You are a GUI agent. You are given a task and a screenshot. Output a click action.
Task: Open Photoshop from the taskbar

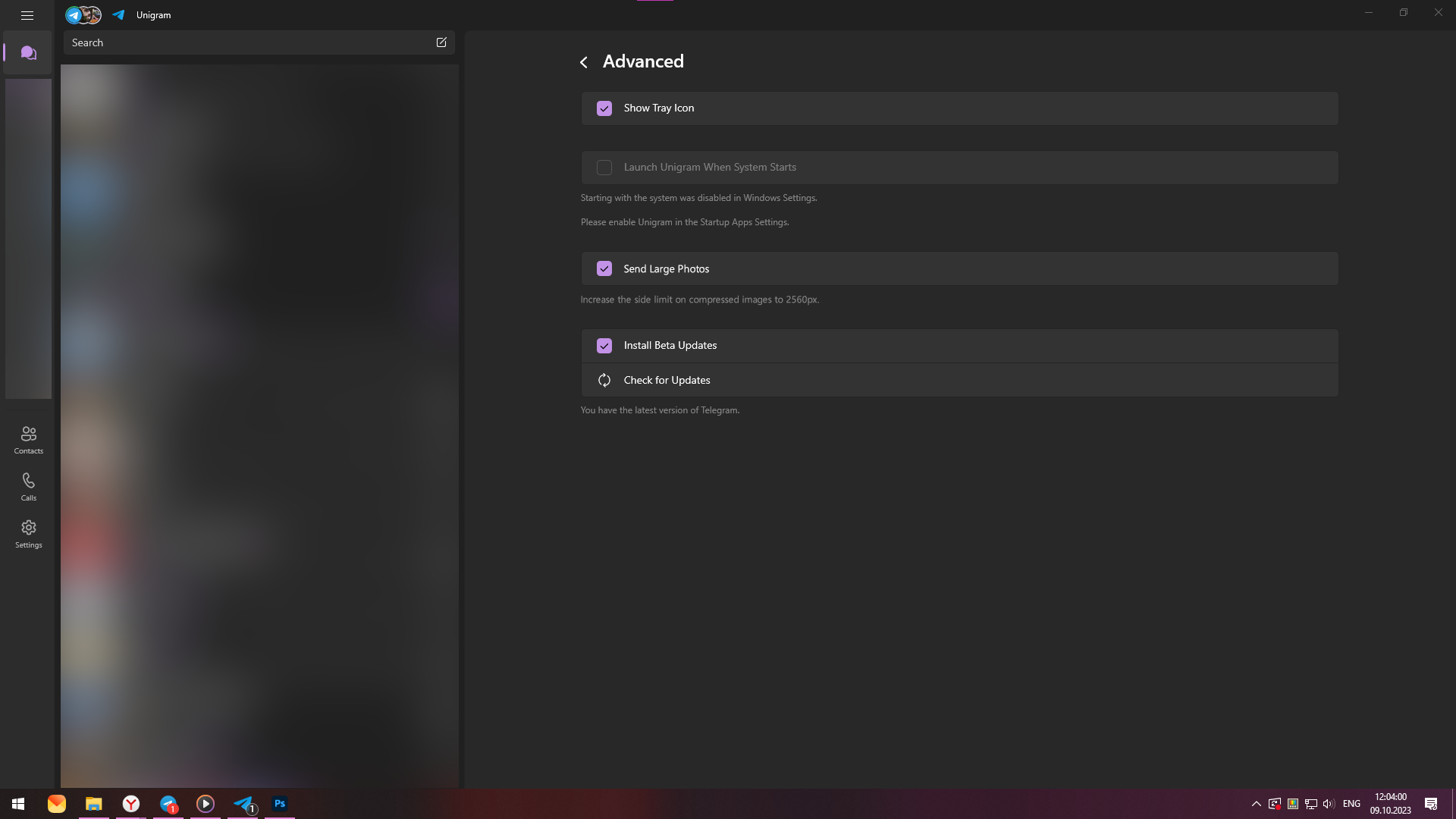280,804
